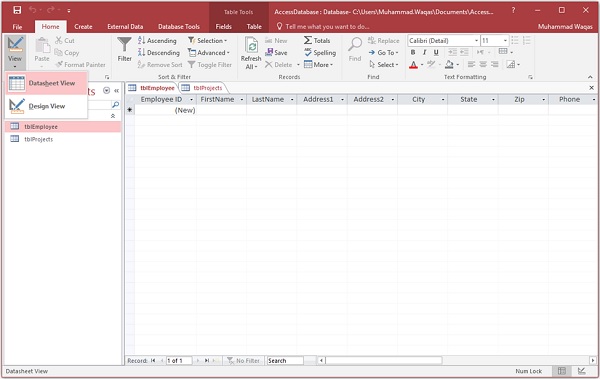600x379 pixels.
Task: Click Cut in the Clipboard group
Action: (x=65, y=40)
